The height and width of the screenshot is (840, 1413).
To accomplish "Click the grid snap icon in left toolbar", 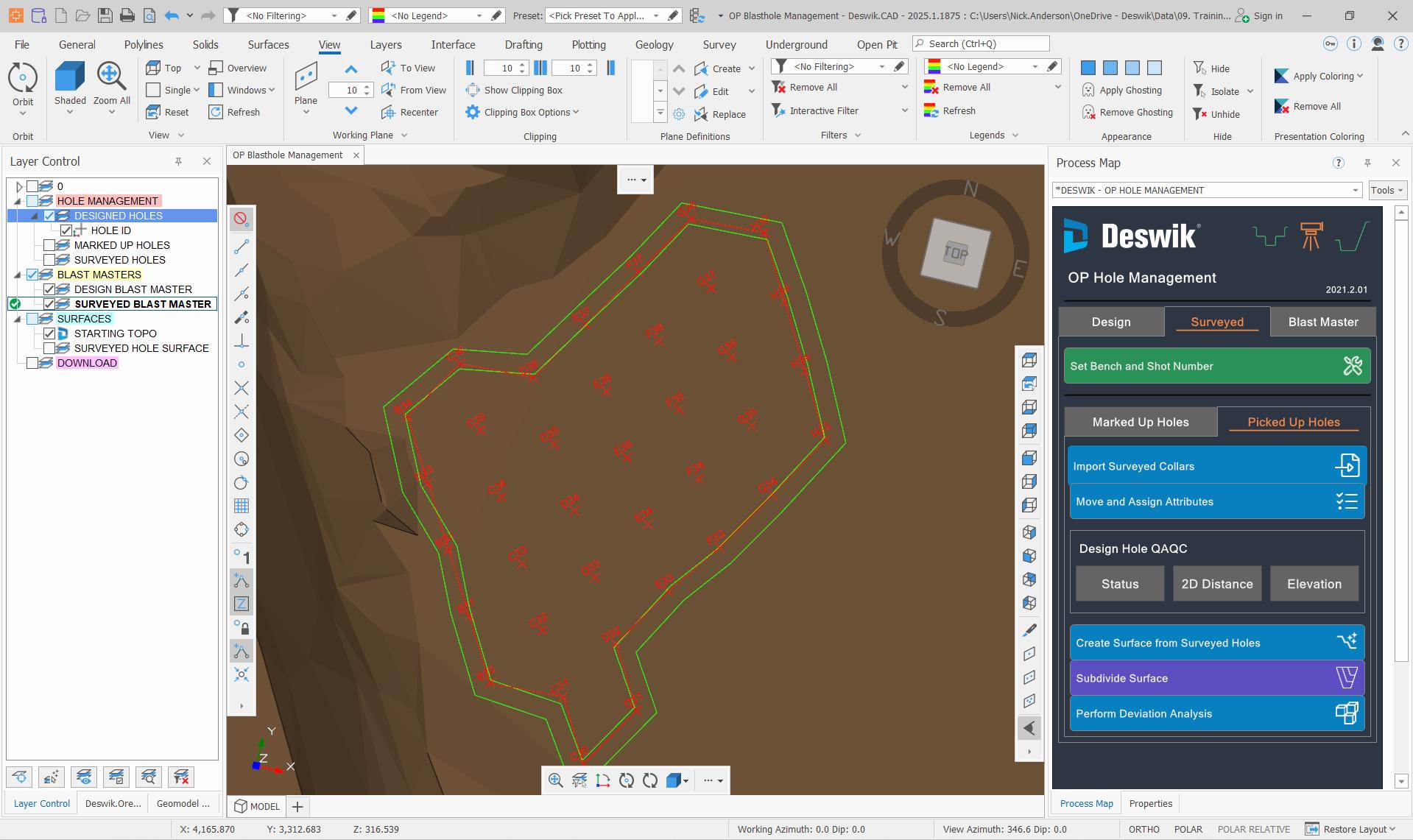I will pyautogui.click(x=241, y=506).
